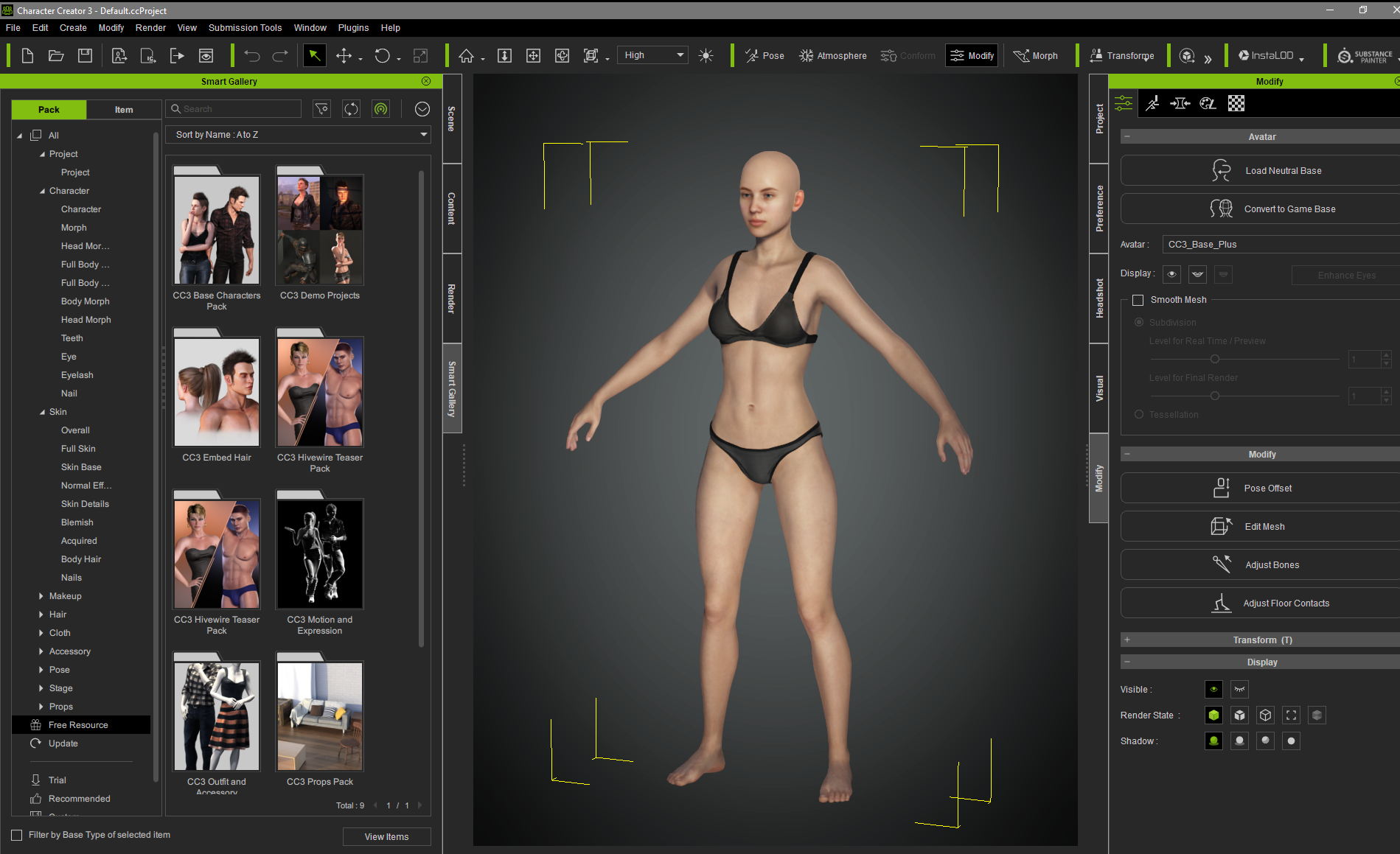Open the motion pose tab icon in Modify
1400x854 pixels.
tap(1152, 104)
